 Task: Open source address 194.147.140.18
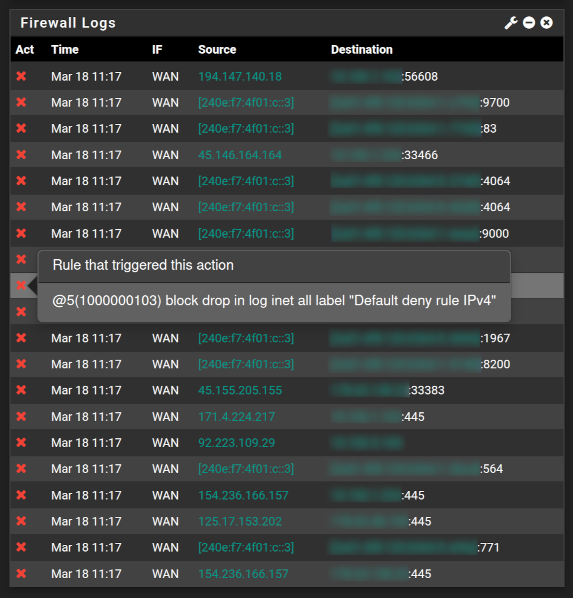[240, 77]
